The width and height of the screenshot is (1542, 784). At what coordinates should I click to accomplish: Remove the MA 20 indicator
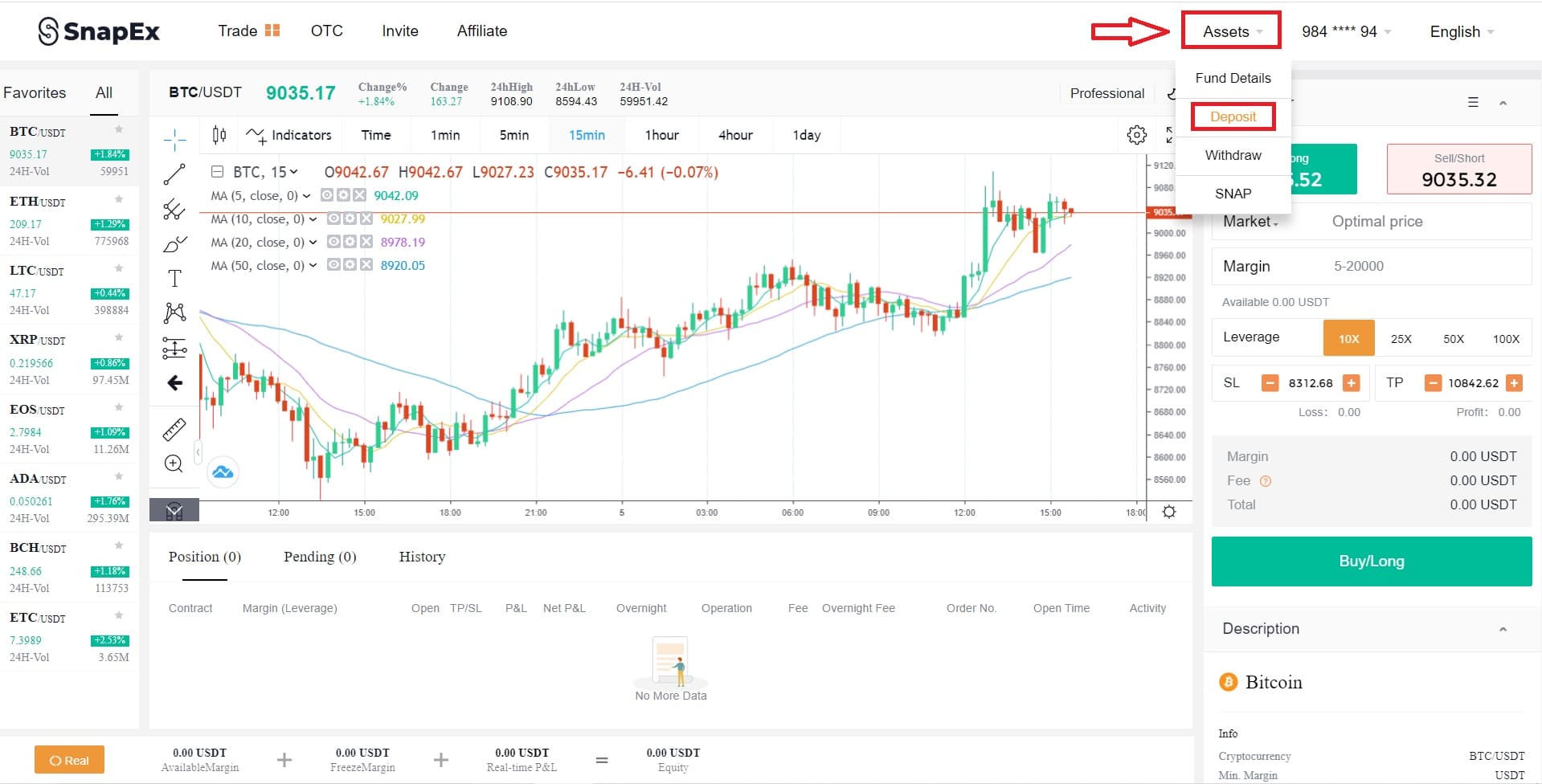point(366,242)
